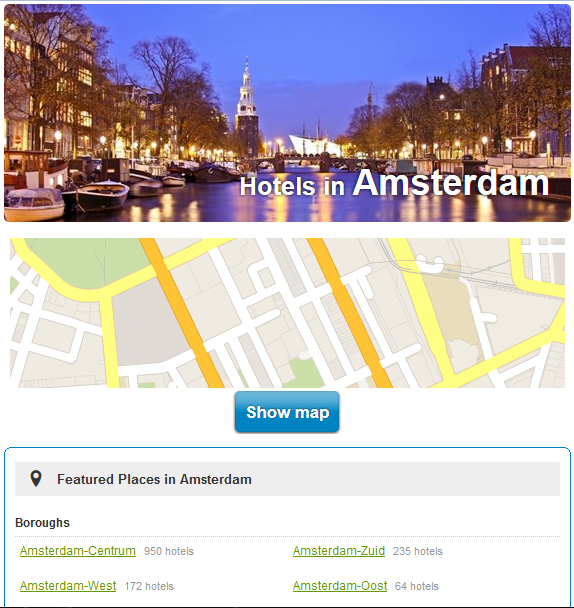Click the location pin icon beside Featured Places
The height and width of the screenshot is (608, 574).
point(36,479)
